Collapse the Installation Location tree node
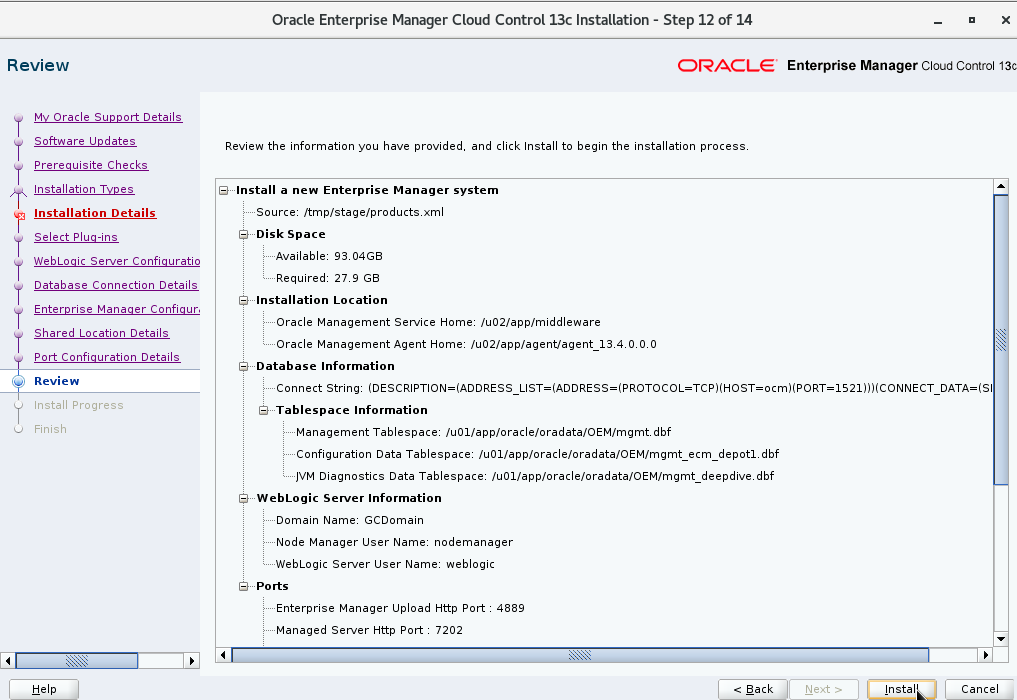 pyautogui.click(x=244, y=300)
